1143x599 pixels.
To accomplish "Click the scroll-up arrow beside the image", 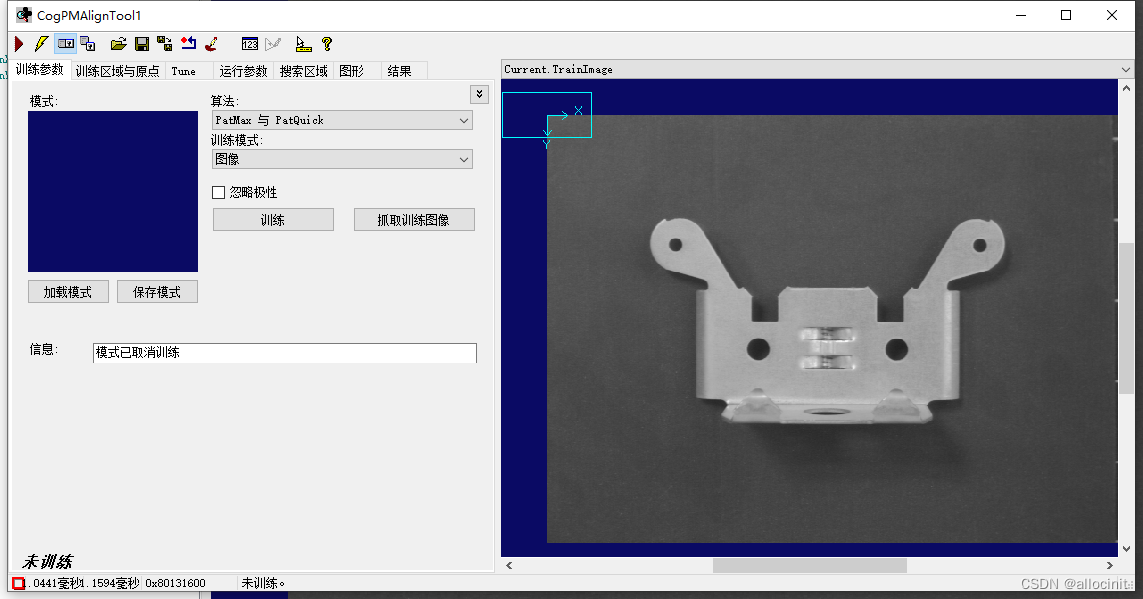I will (x=1126, y=87).
